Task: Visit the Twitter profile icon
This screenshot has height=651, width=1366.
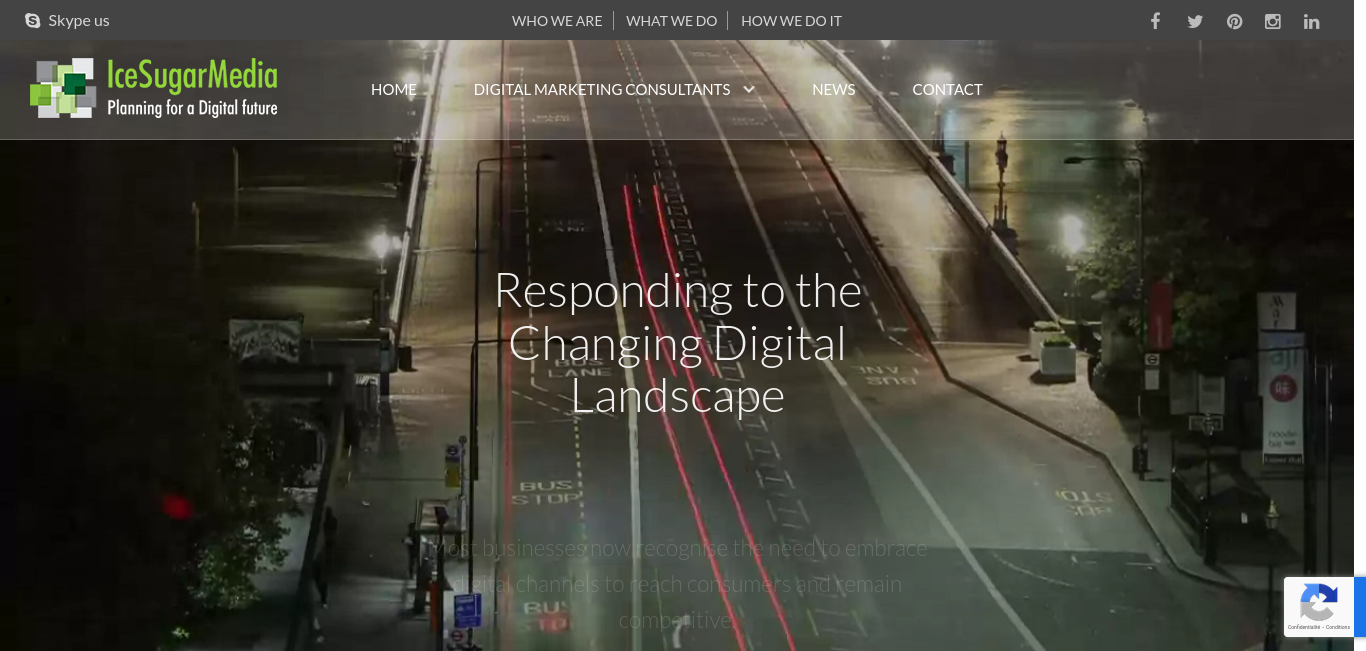Action: pos(1195,21)
